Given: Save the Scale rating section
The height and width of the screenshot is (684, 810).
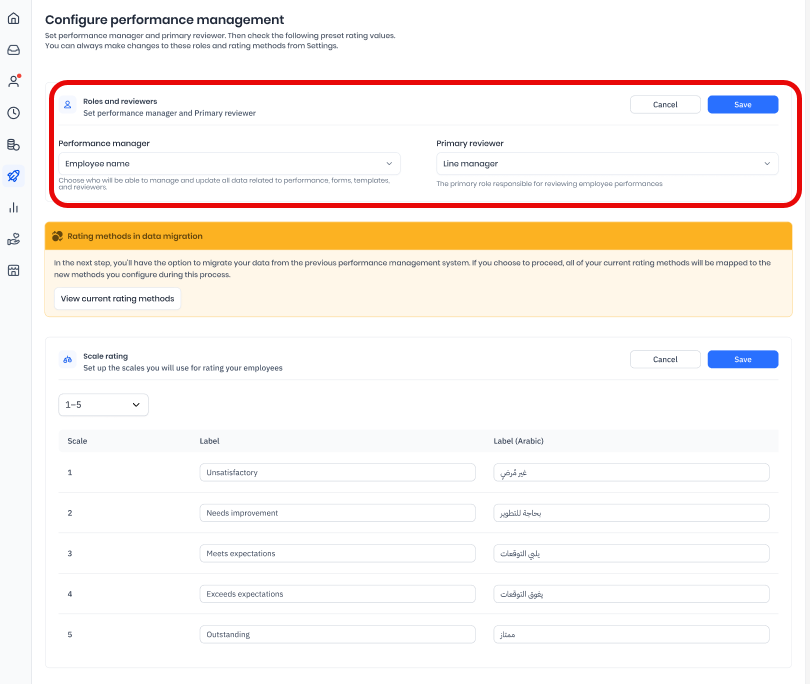Looking at the screenshot, I should click(x=742, y=359).
